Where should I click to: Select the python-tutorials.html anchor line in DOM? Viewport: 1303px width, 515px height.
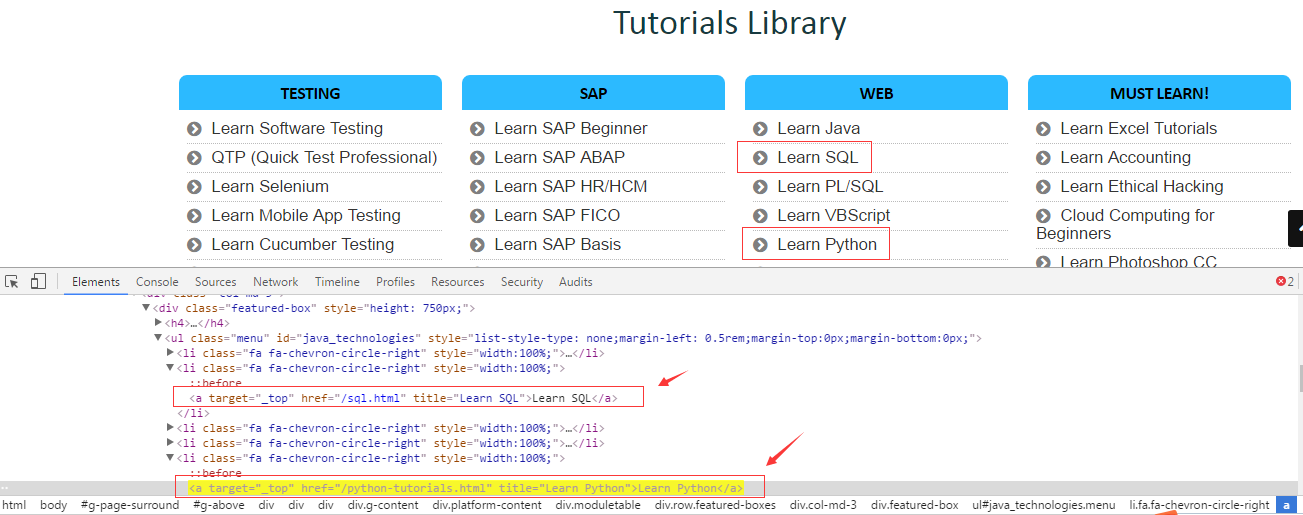tap(466, 488)
